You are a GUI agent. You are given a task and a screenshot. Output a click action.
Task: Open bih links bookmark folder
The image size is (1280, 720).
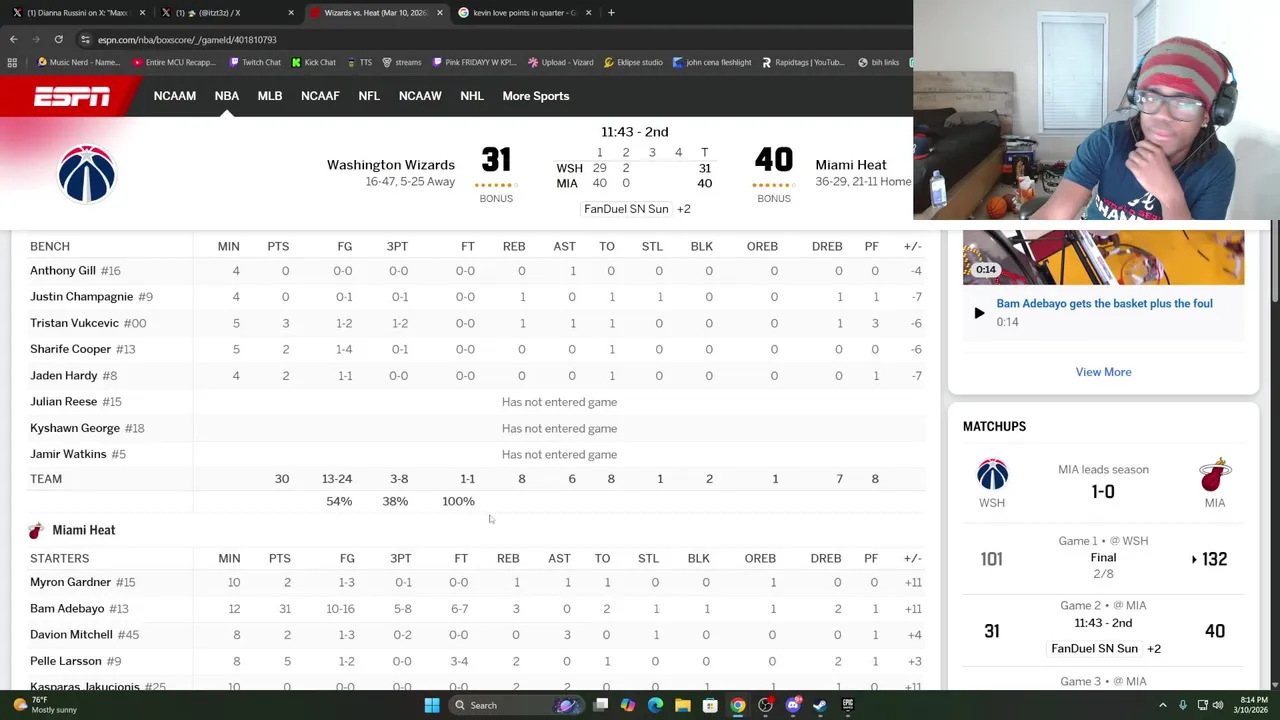tap(878, 62)
